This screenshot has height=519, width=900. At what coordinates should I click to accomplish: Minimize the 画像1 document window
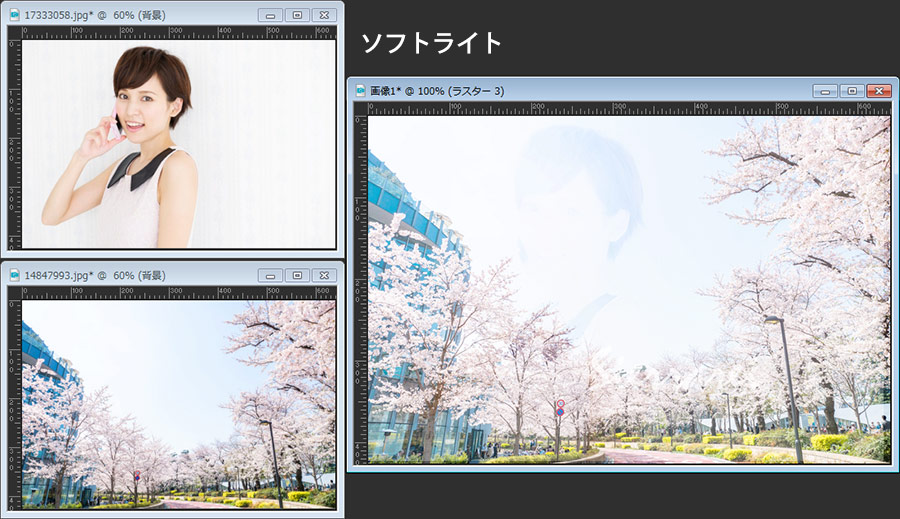(x=825, y=90)
